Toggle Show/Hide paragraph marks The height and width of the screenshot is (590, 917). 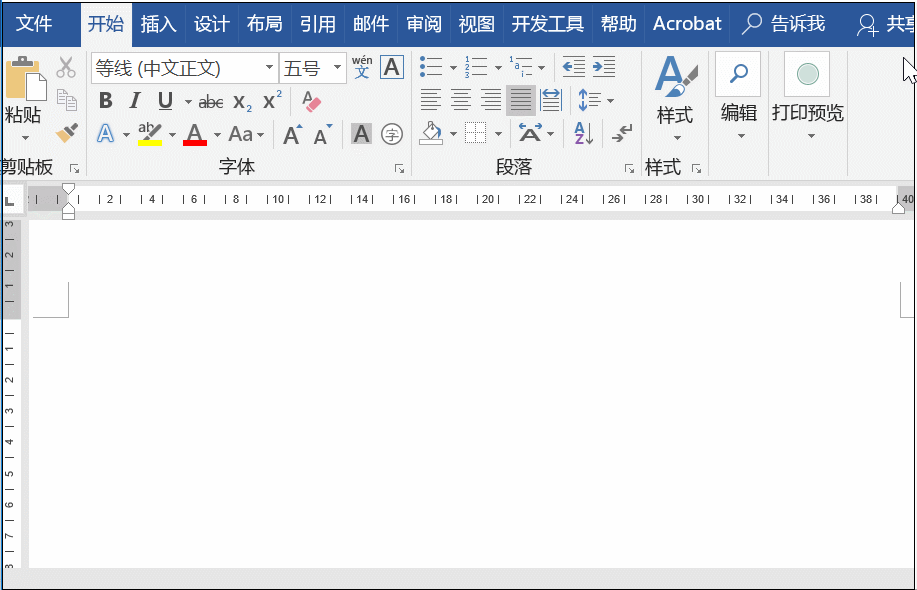[x=622, y=134]
